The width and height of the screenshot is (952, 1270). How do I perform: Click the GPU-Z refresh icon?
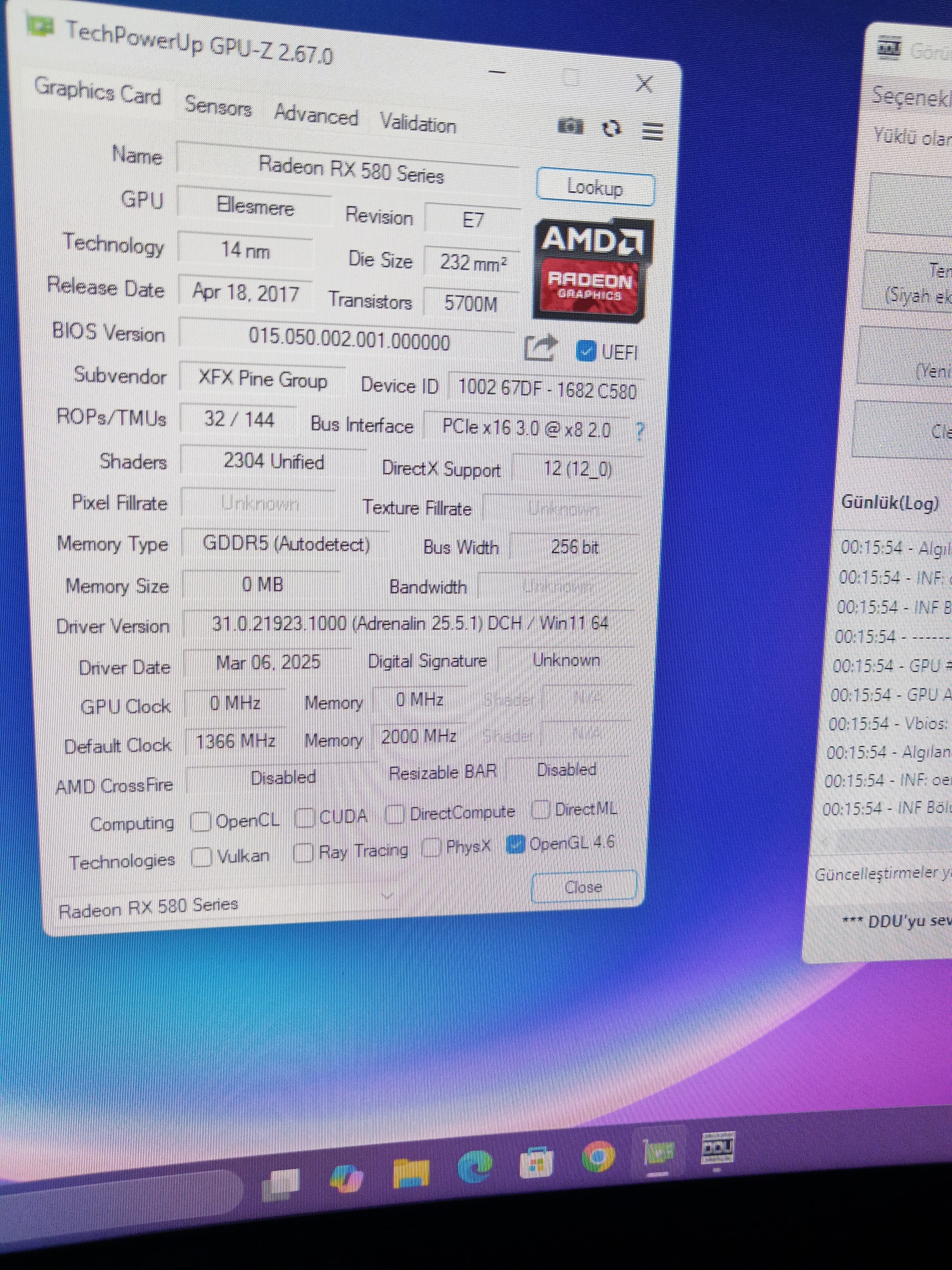(x=611, y=129)
